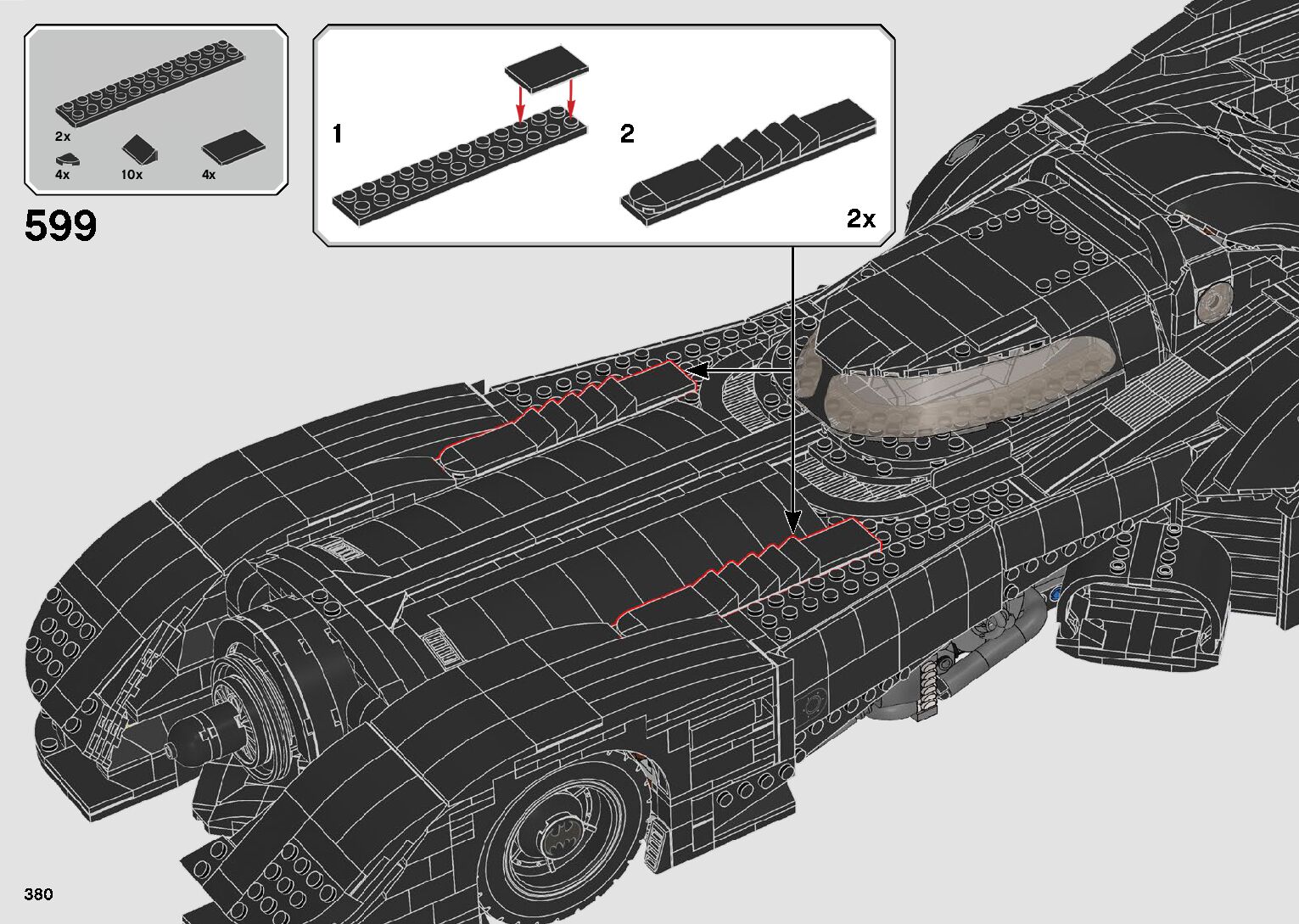Viewport: 1299px width, 924px height.
Task: Click the floating tile above the plate in sub-step 1
Action: click(546, 67)
